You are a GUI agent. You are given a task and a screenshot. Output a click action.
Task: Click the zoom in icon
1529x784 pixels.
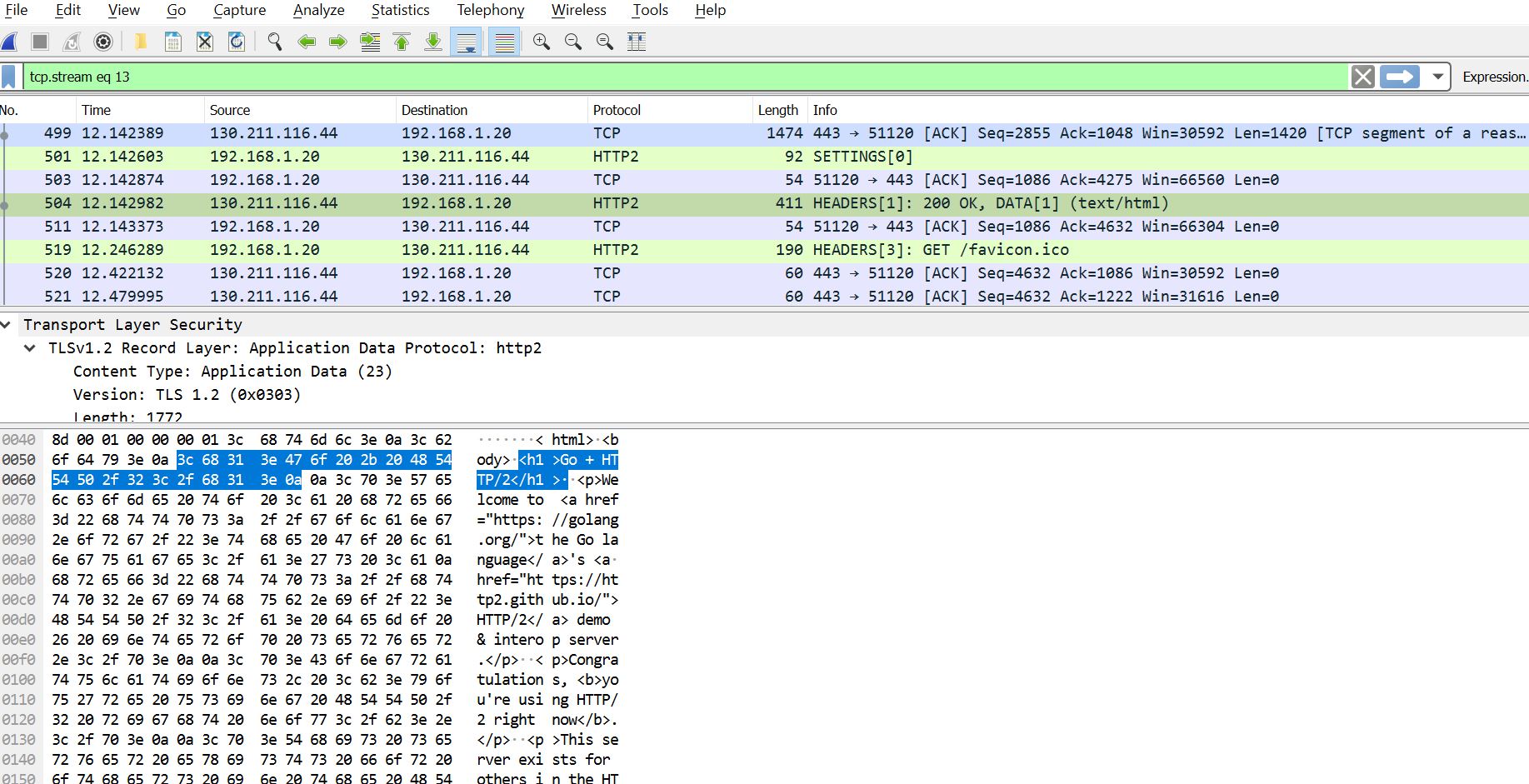(x=542, y=42)
